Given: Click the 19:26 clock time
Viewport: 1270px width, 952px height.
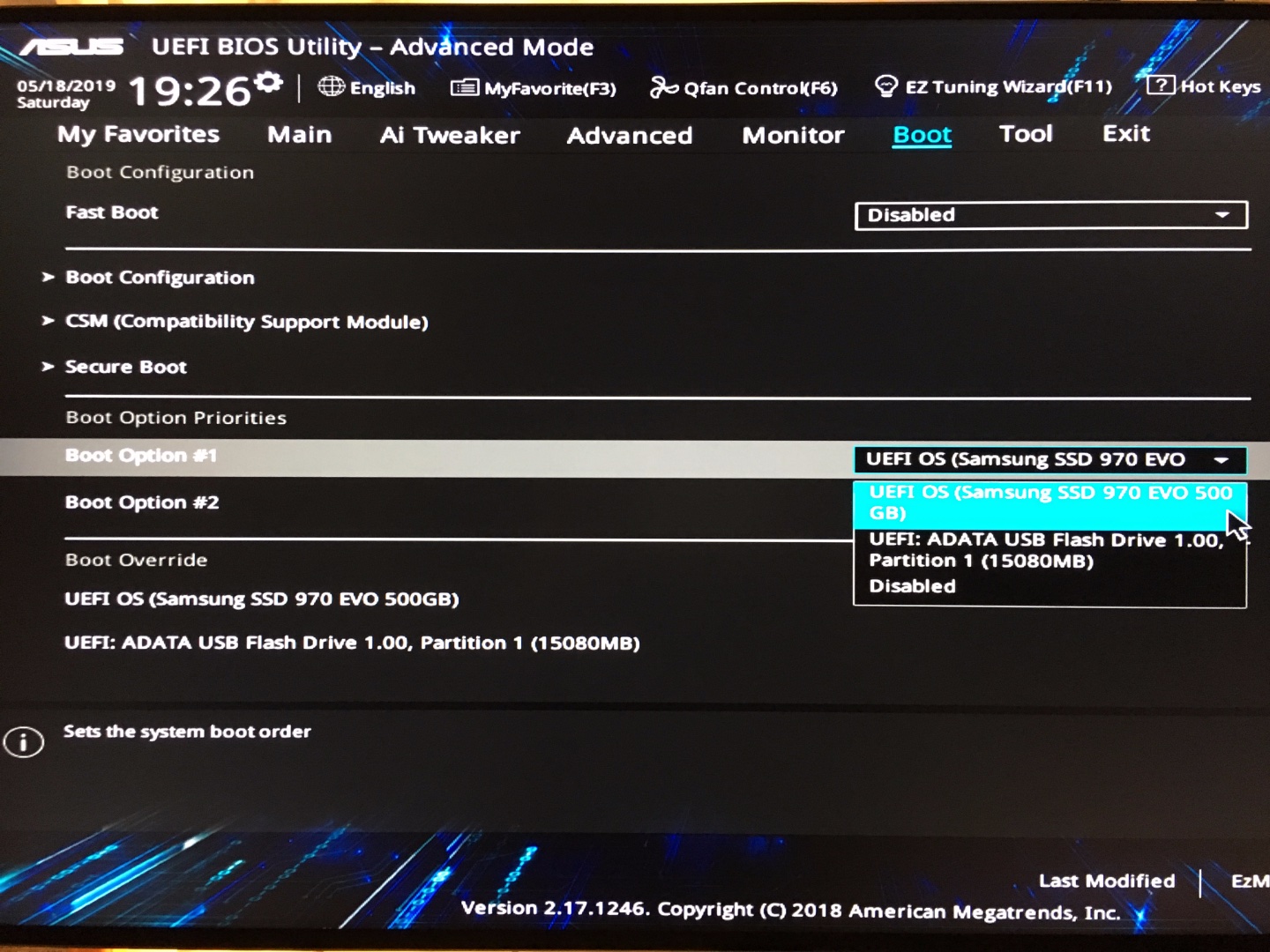Looking at the screenshot, I should coord(190,91).
